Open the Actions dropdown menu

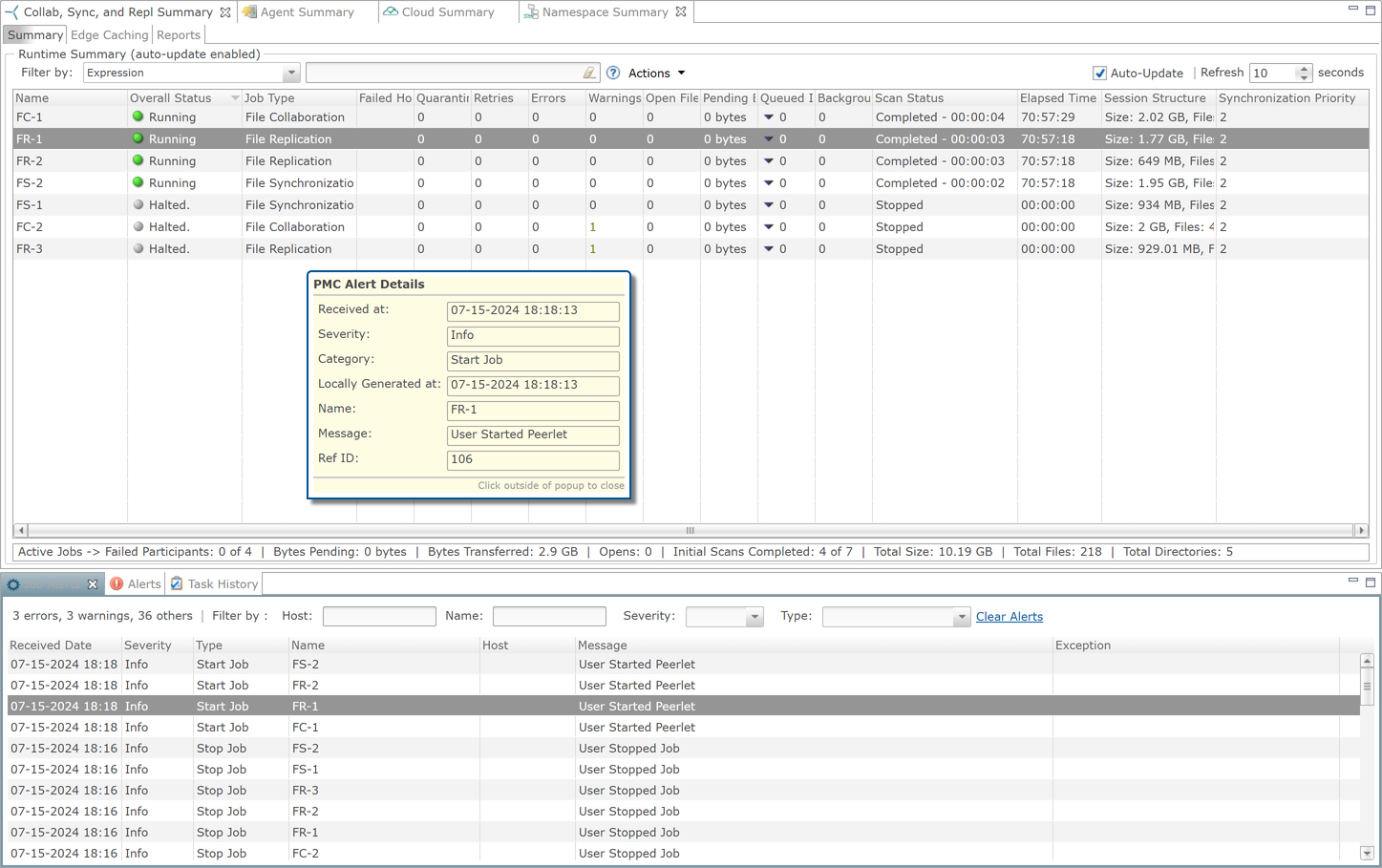[x=656, y=73]
